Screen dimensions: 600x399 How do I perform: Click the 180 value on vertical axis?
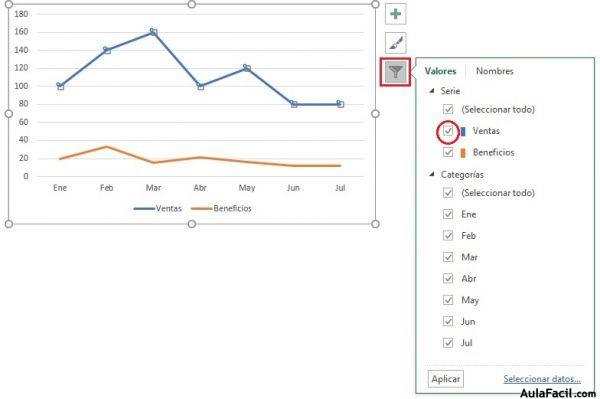pos(21,14)
